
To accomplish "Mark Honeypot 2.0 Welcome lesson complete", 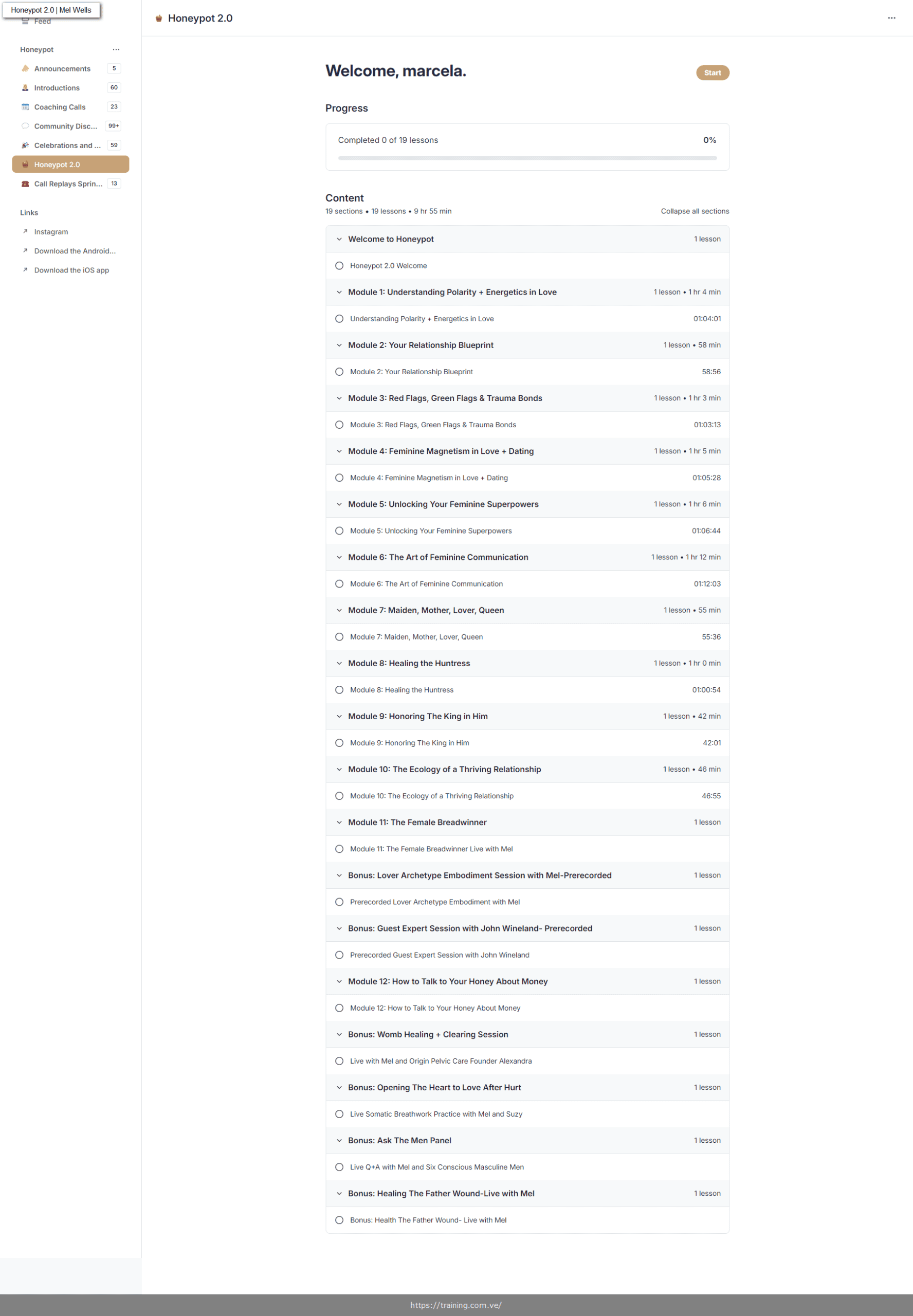I will point(339,266).
